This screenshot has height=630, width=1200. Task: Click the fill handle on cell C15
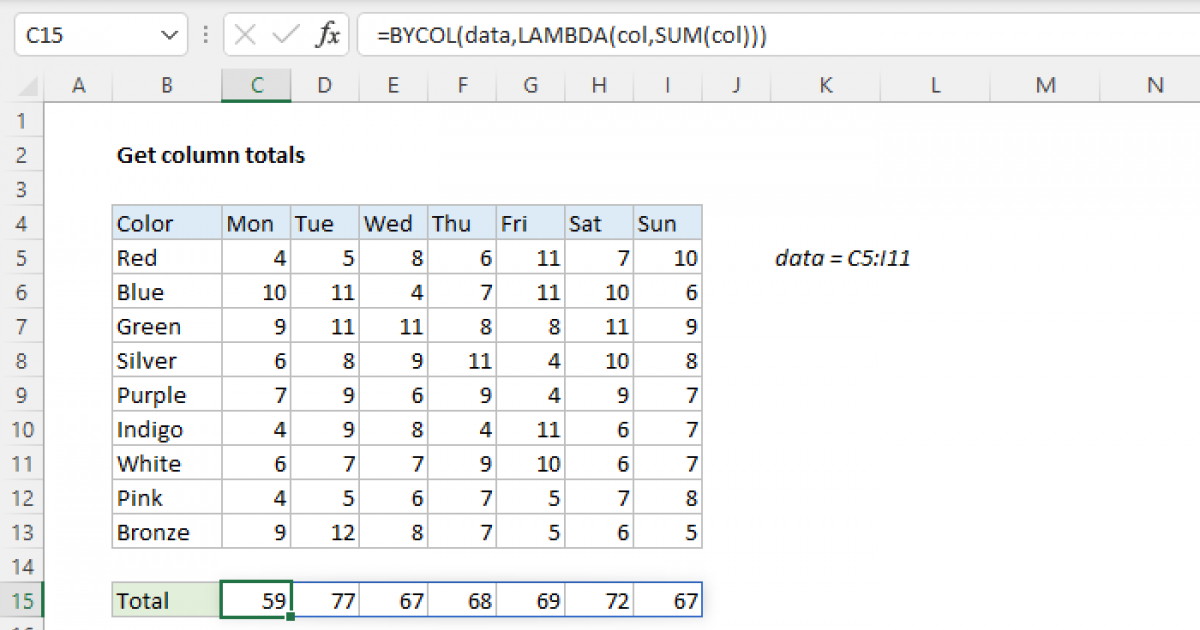coord(291,616)
